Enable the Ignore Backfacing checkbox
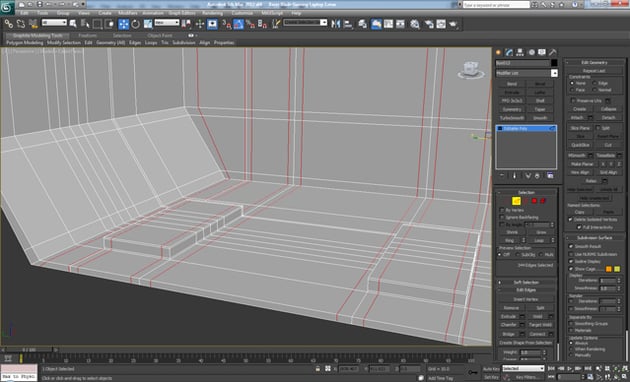This screenshot has height=382, width=630. point(502,217)
